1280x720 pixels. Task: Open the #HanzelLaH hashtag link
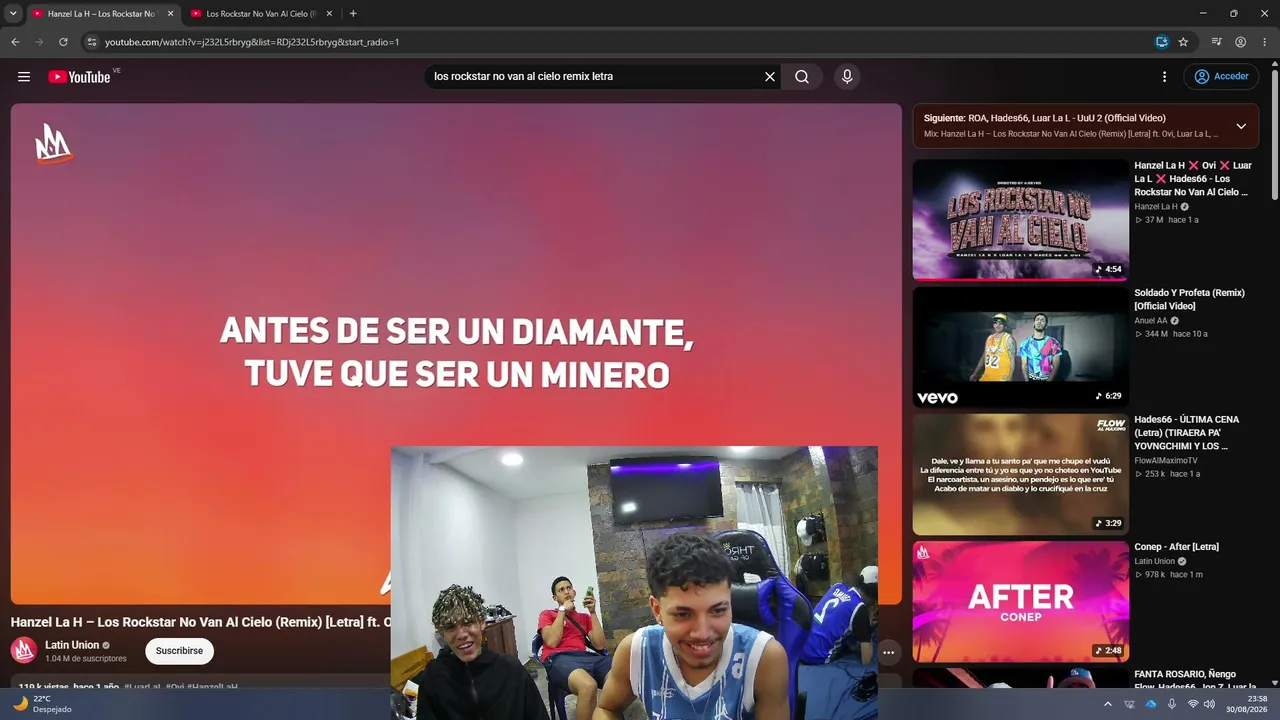(214, 688)
